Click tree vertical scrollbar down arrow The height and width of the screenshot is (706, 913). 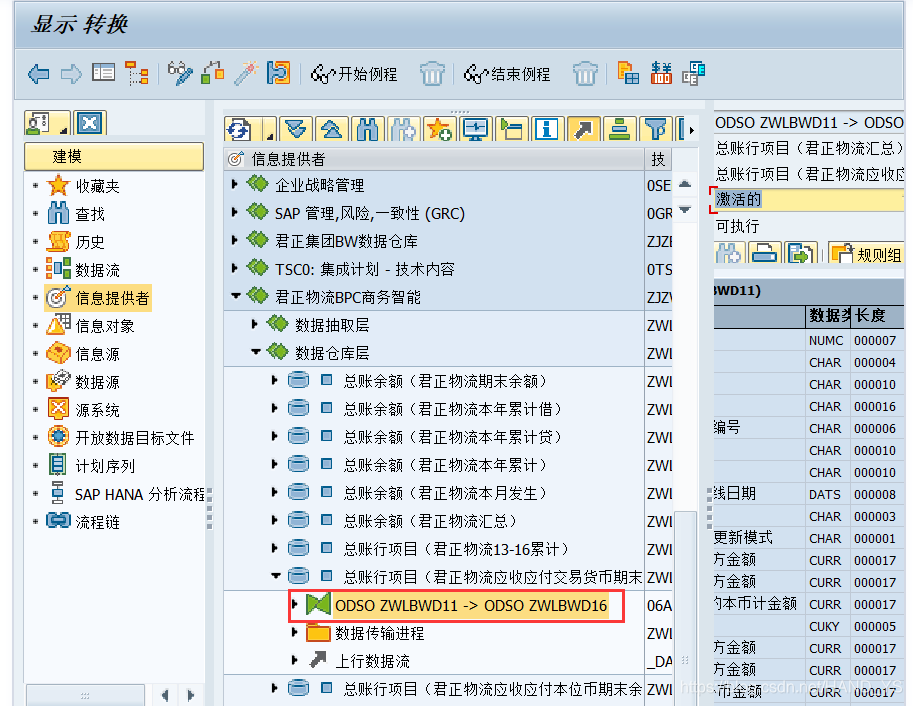click(685, 210)
